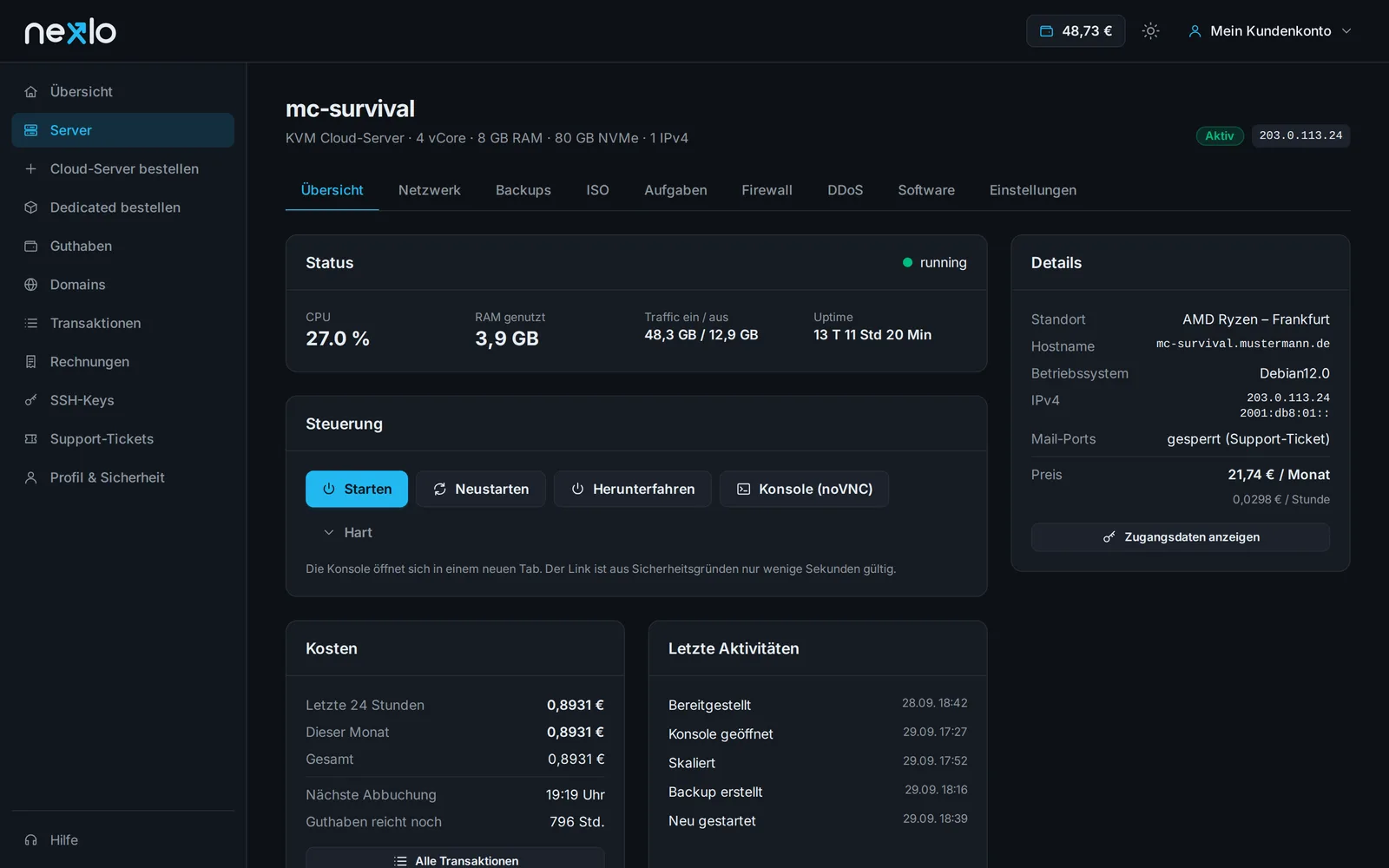Click the Domains globe icon

pos(31,285)
